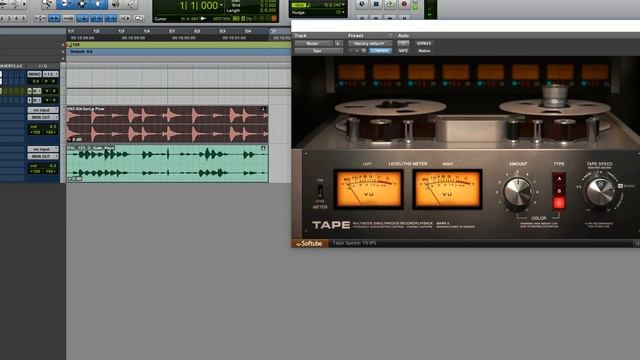This screenshot has width=640, height=360.
Task: Click the loop/layered editing icon
Action: point(139,18)
